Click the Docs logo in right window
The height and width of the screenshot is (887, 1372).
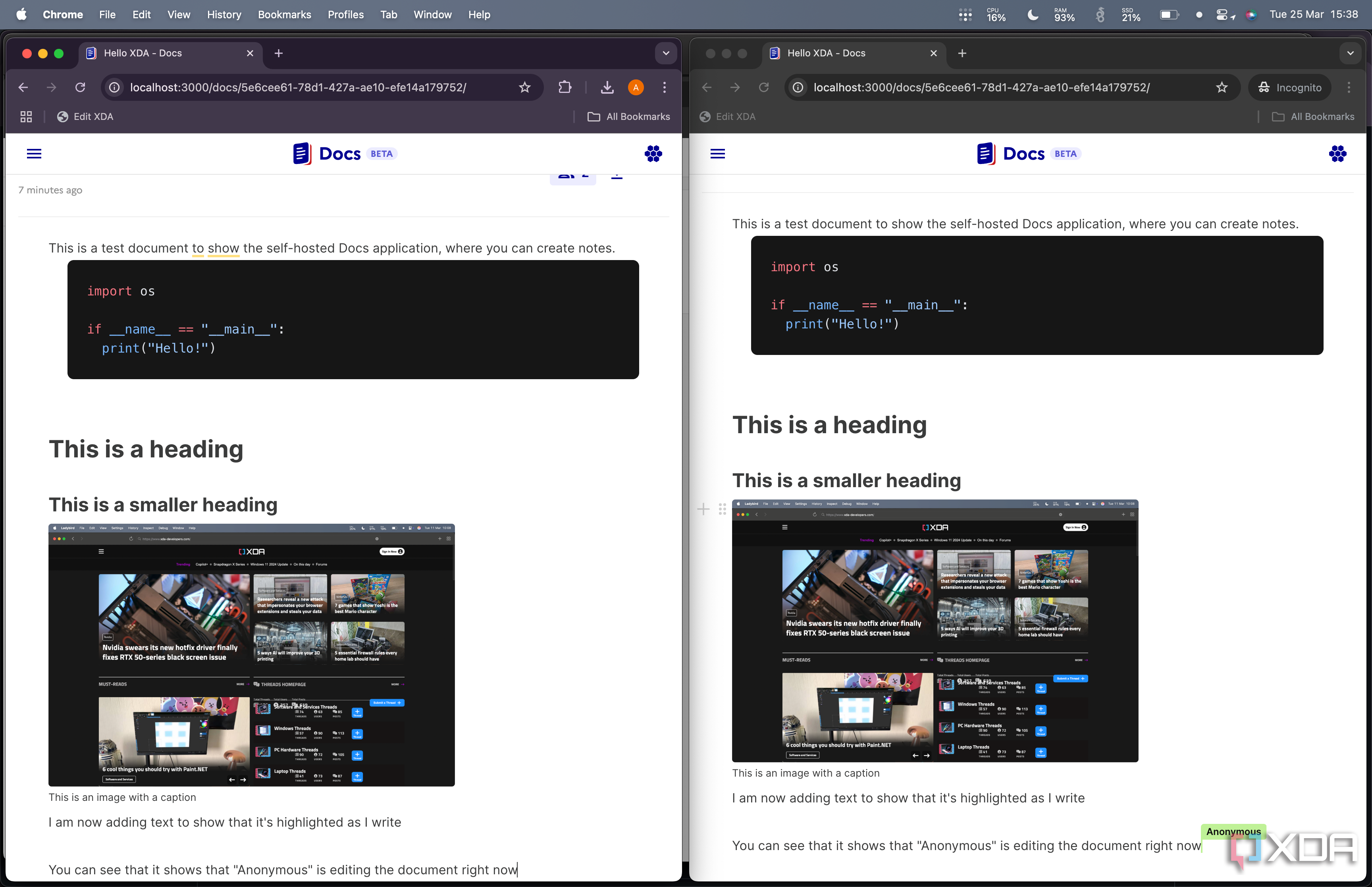(1028, 154)
